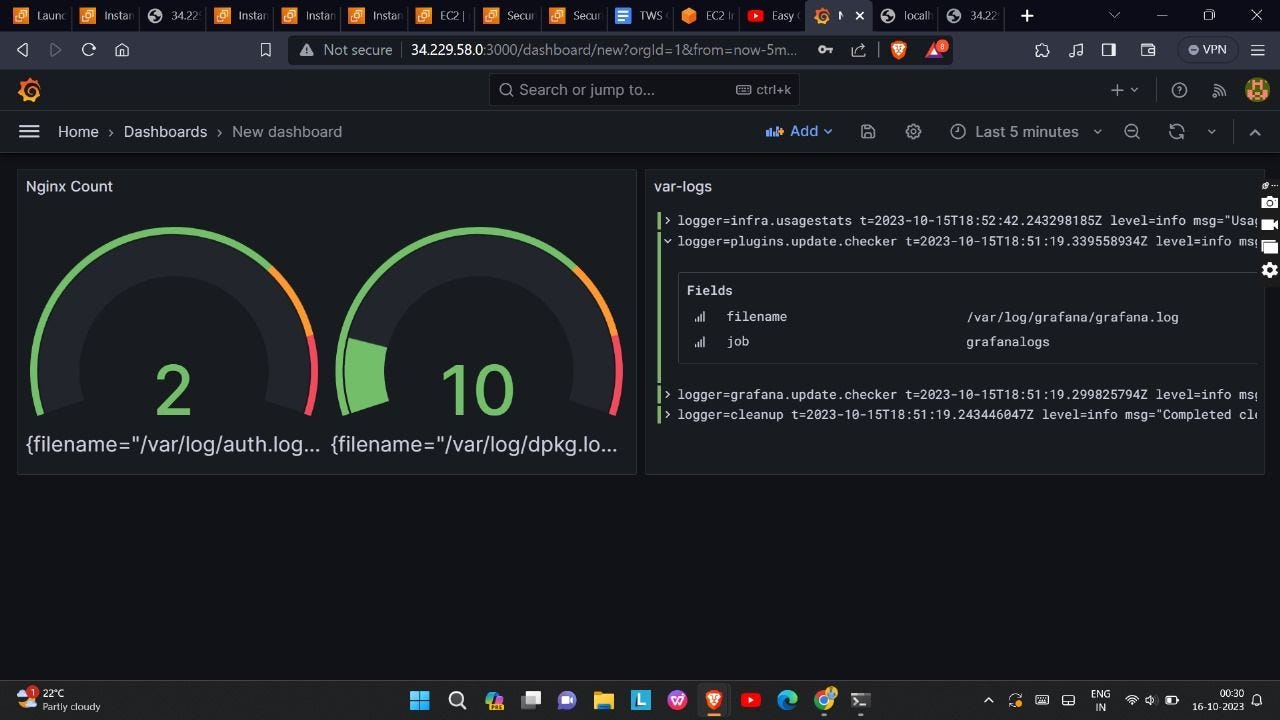The height and width of the screenshot is (720, 1280).
Task: Open the Last 5 minutes time range dropdown
Action: (x=1026, y=131)
